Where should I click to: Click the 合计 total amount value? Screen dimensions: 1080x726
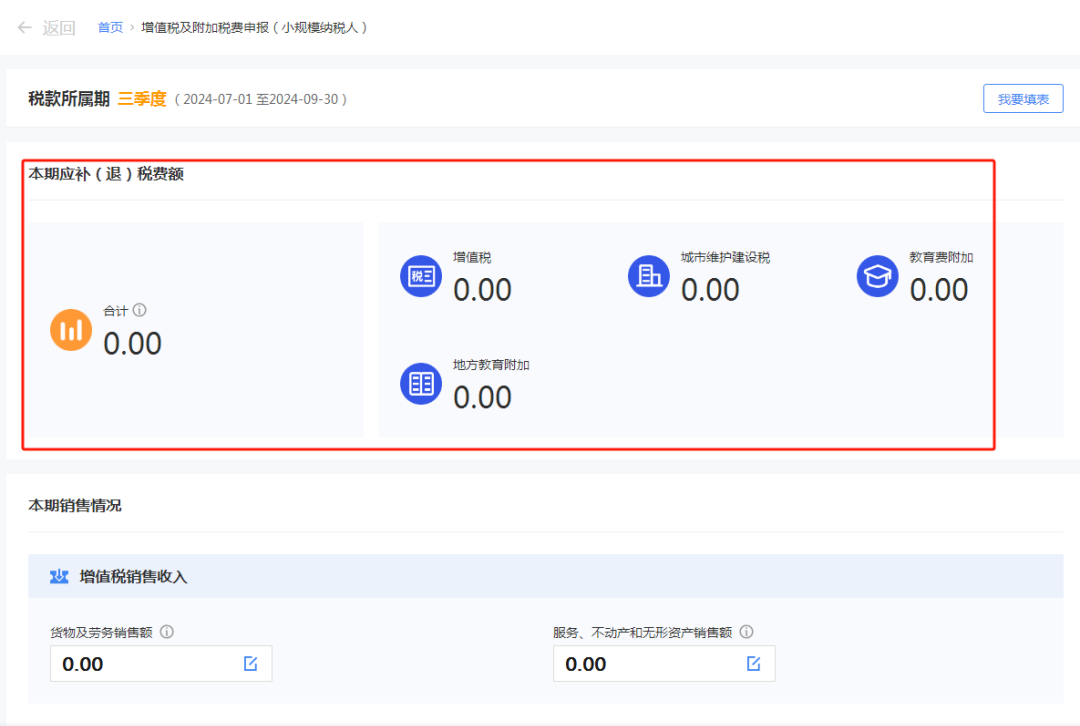click(x=133, y=343)
